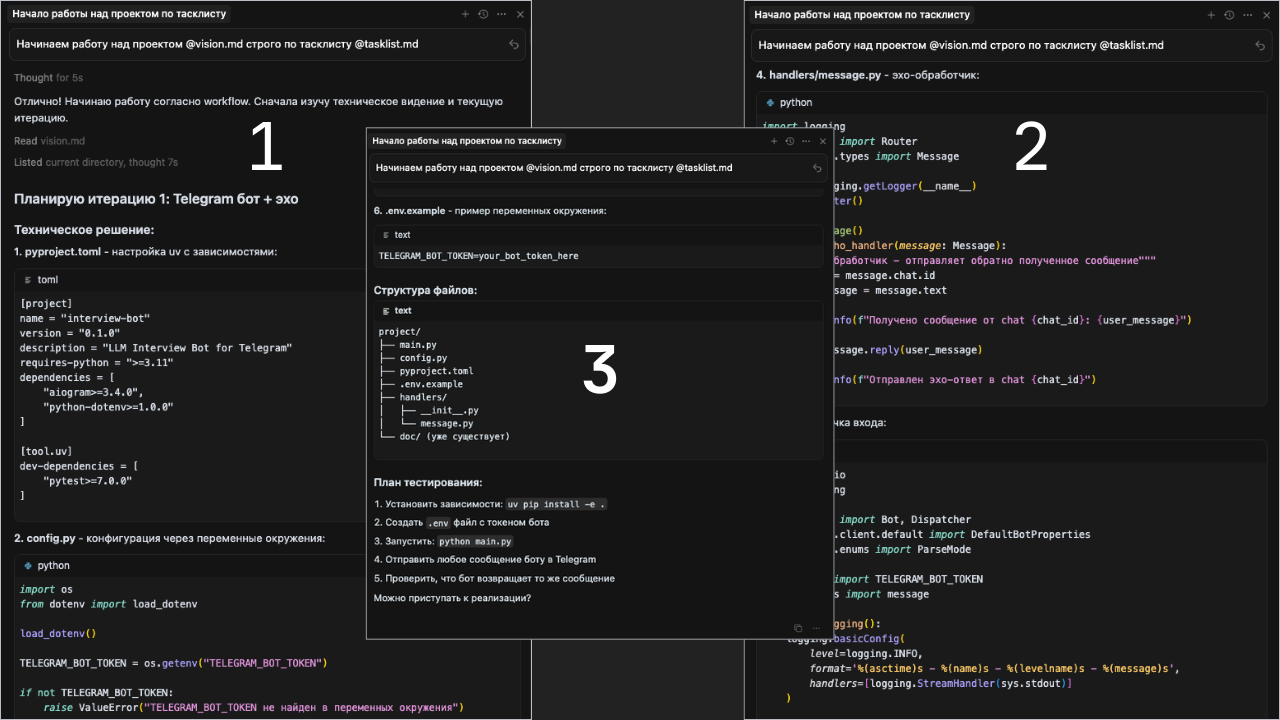Open the more-actions ellipsis in the center panel header
1280x720 pixels.
804,141
